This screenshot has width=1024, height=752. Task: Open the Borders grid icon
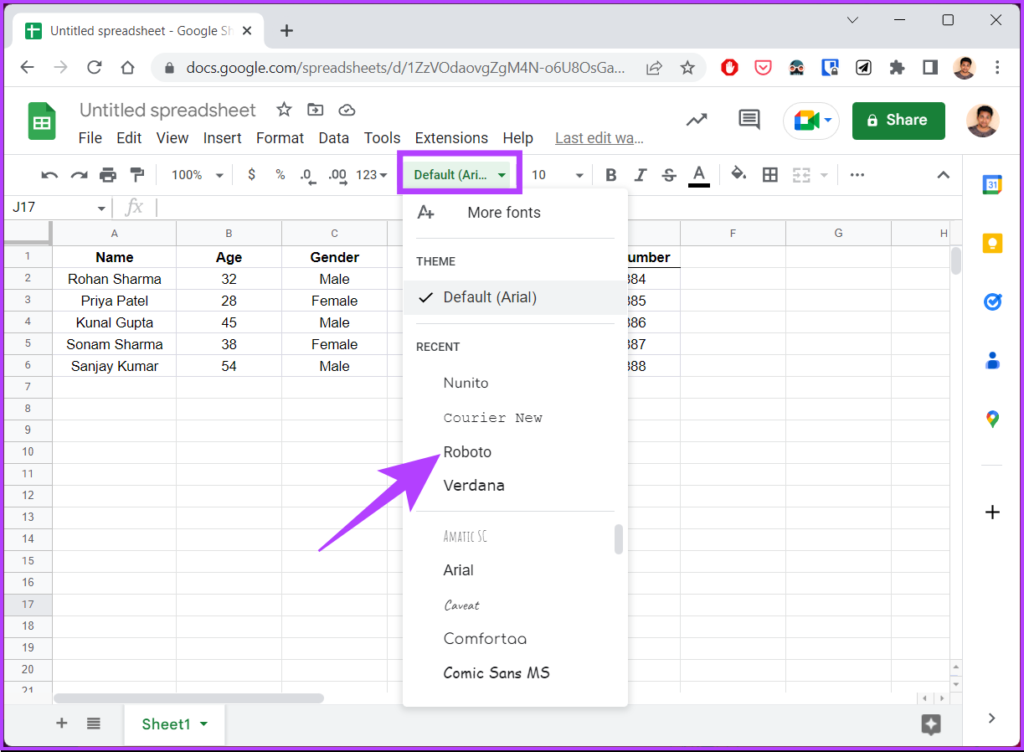tap(770, 175)
